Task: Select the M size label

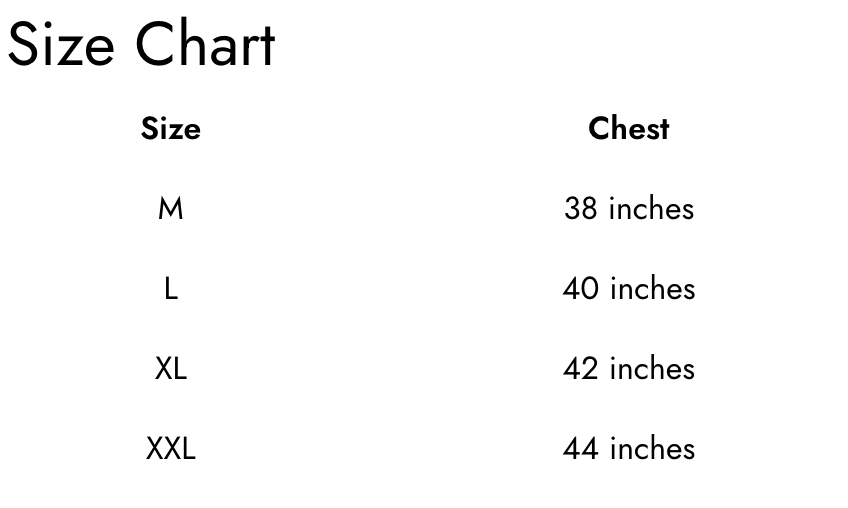Action: [x=170, y=209]
